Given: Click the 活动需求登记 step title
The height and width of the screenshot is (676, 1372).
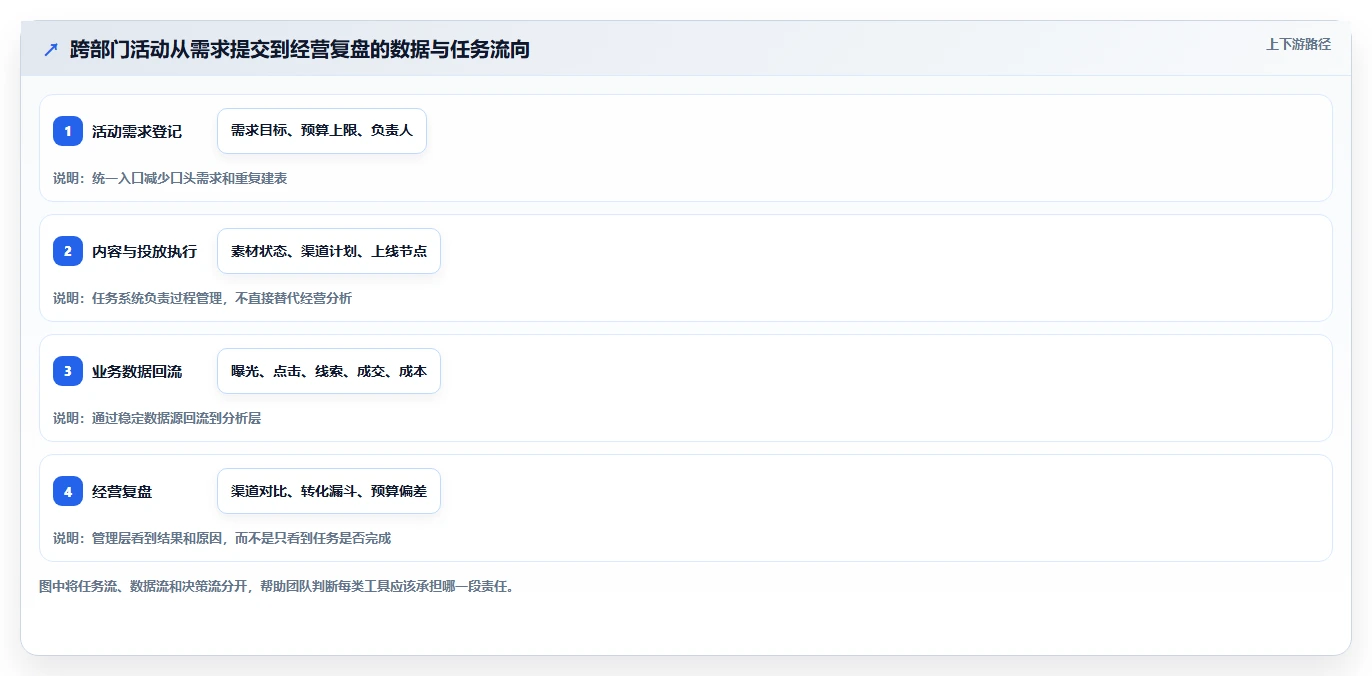Looking at the screenshot, I should click(x=137, y=131).
